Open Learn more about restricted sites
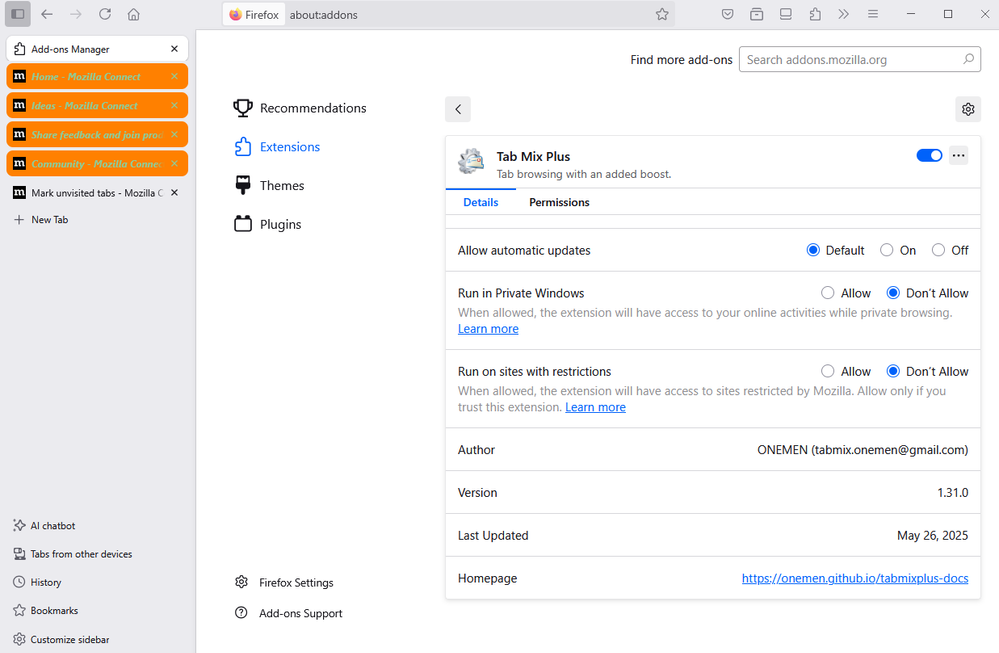This screenshot has width=999, height=653. [x=596, y=407]
